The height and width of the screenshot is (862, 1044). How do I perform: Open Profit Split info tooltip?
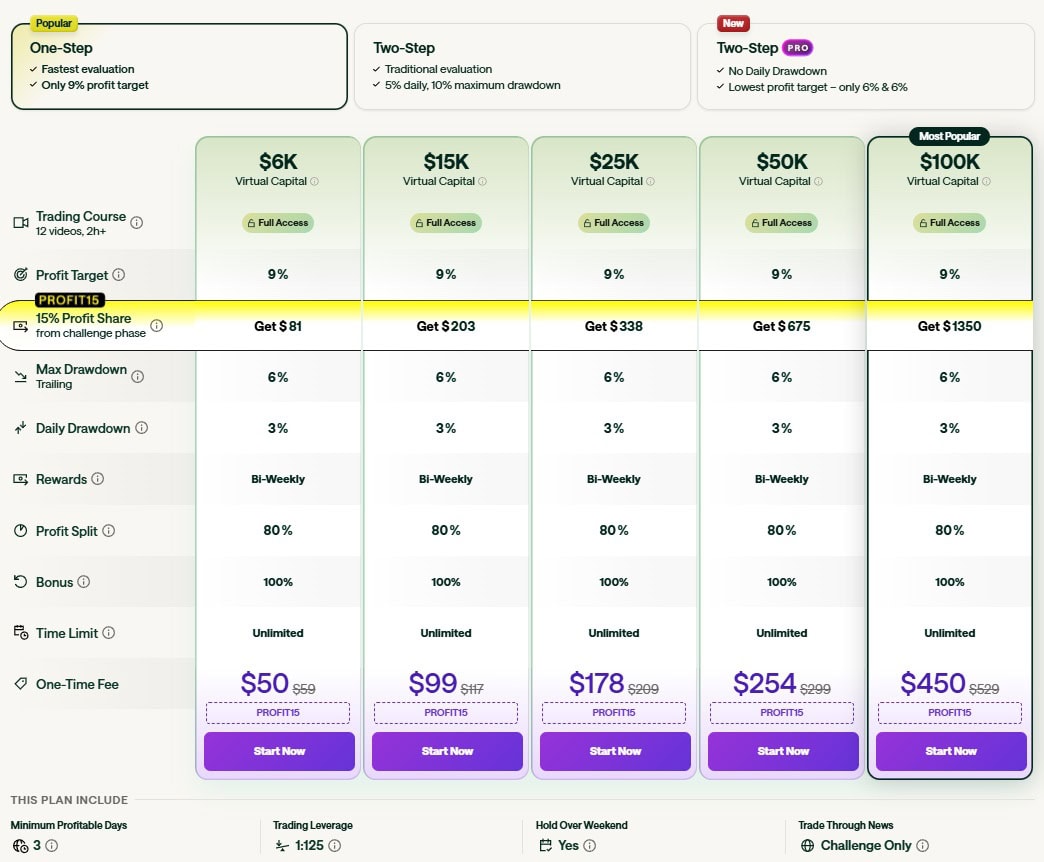click(109, 531)
